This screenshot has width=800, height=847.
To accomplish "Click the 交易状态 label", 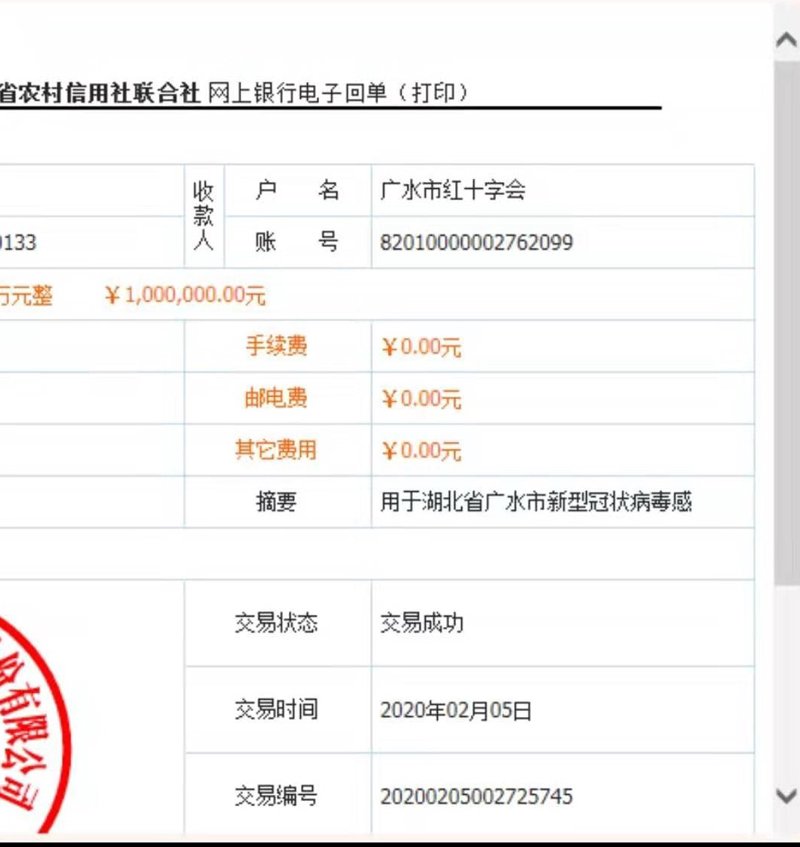I will pos(276,623).
